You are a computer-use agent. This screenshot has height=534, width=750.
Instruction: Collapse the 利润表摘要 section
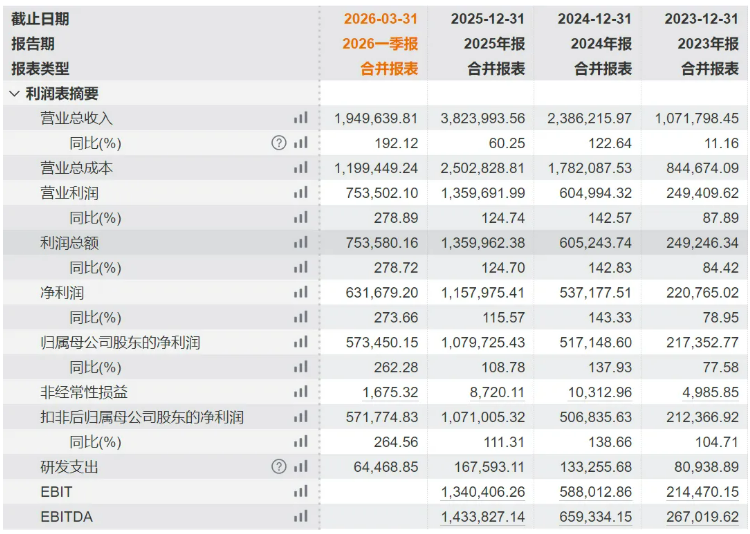click(14, 94)
